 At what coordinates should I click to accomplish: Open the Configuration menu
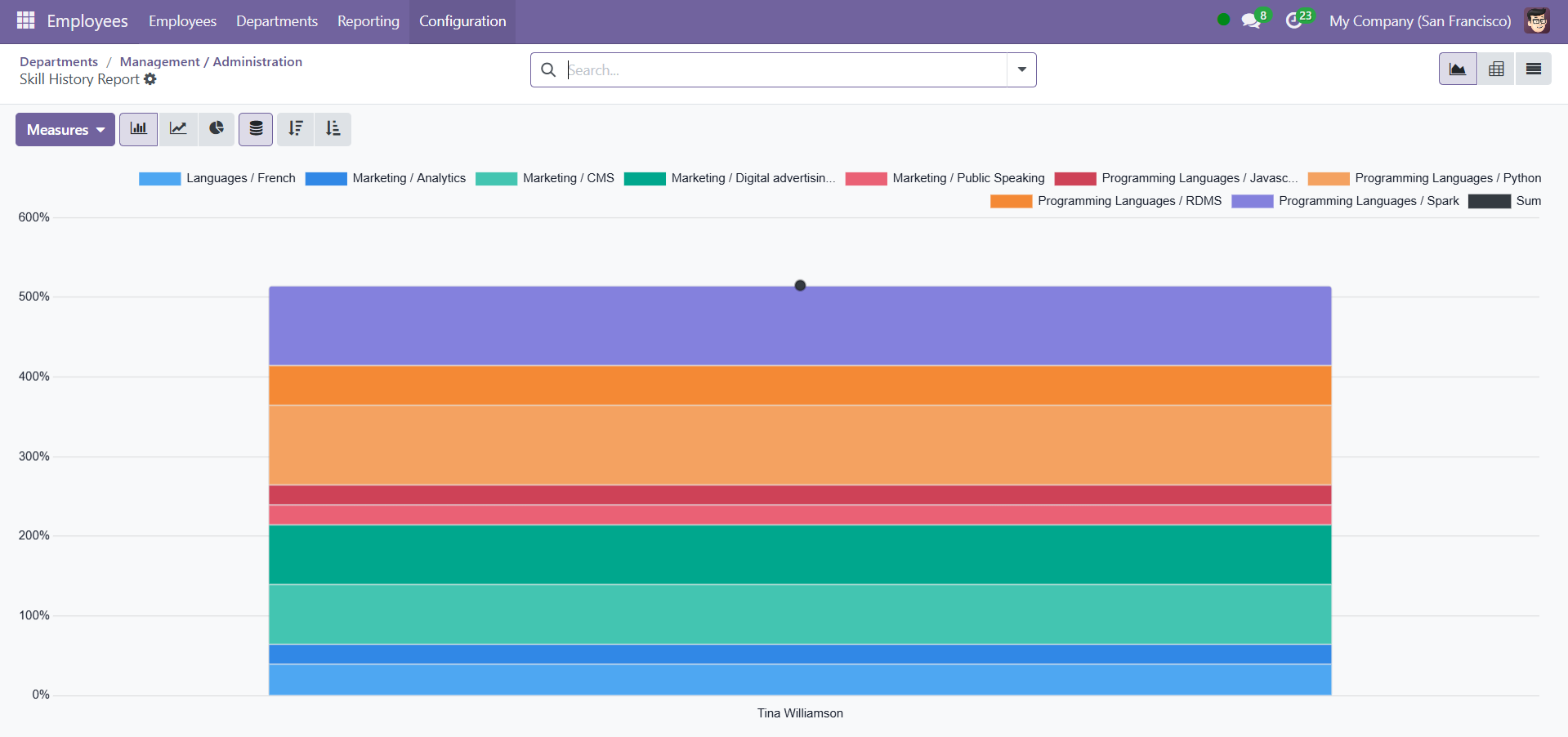(462, 21)
